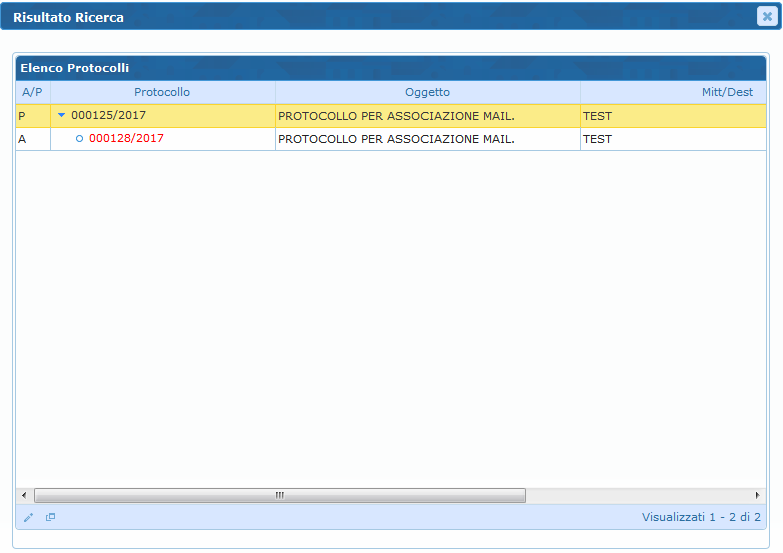This screenshot has width=783, height=553.
Task: Open red protocol 000128/2017 link
Action: pyautogui.click(x=126, y=139)
